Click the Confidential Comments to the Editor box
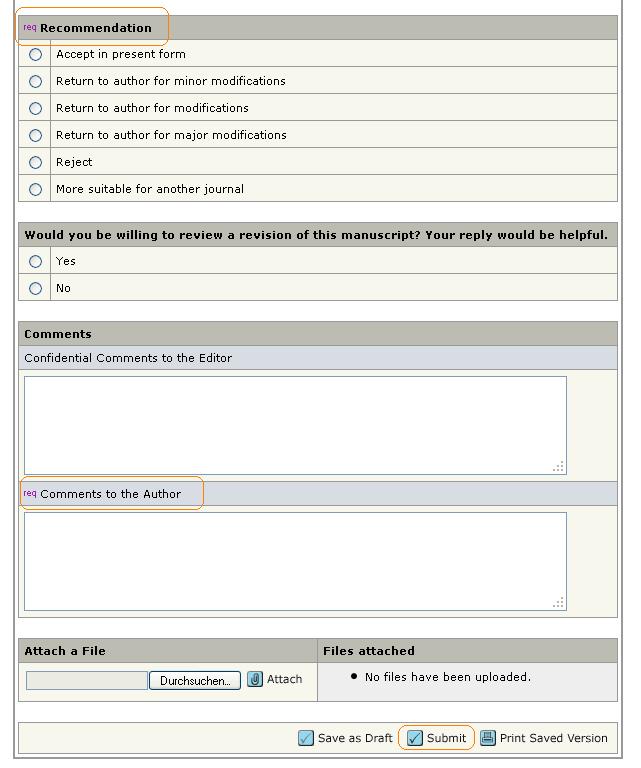Viewport: 641px width, 768px height. [295, 425]
